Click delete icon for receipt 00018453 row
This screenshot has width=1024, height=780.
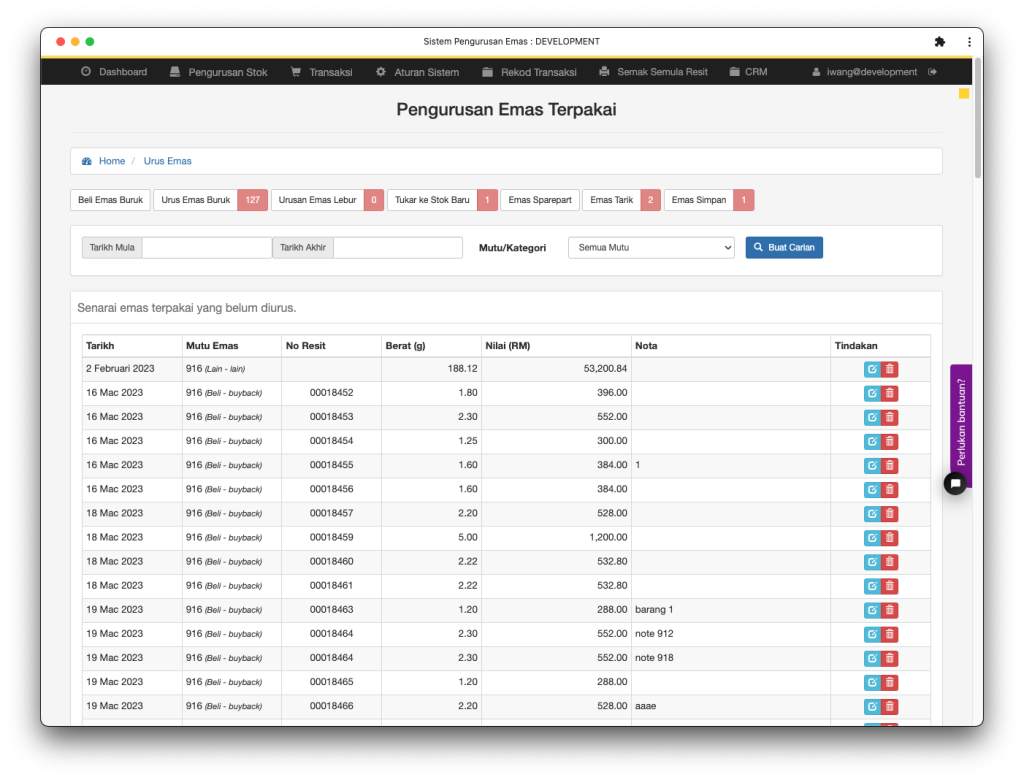coord(890,417)
